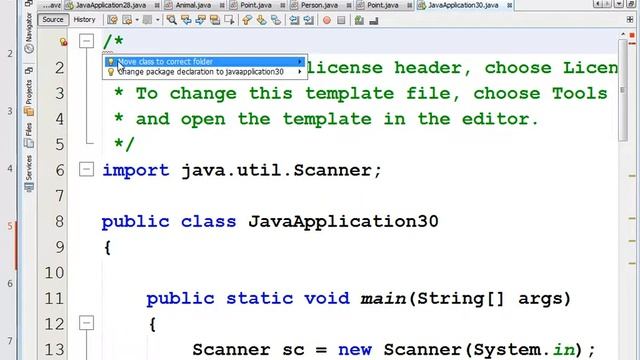Click line number 7 in gutter
The height and width of the screenshot is (360, 640).
coord(60,196)
